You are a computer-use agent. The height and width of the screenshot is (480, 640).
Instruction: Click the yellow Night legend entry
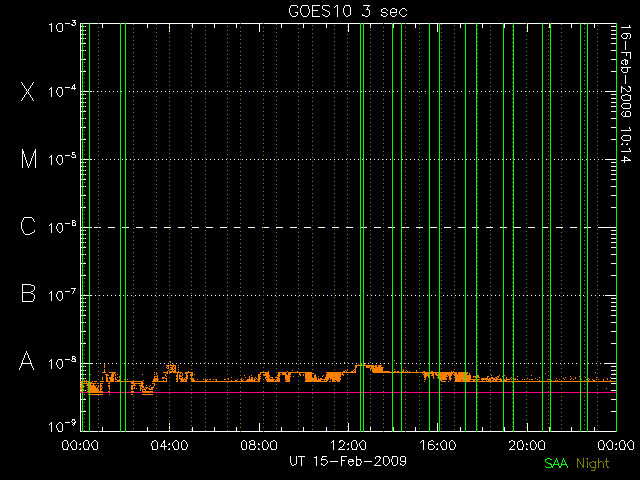(x=593, y=464)
